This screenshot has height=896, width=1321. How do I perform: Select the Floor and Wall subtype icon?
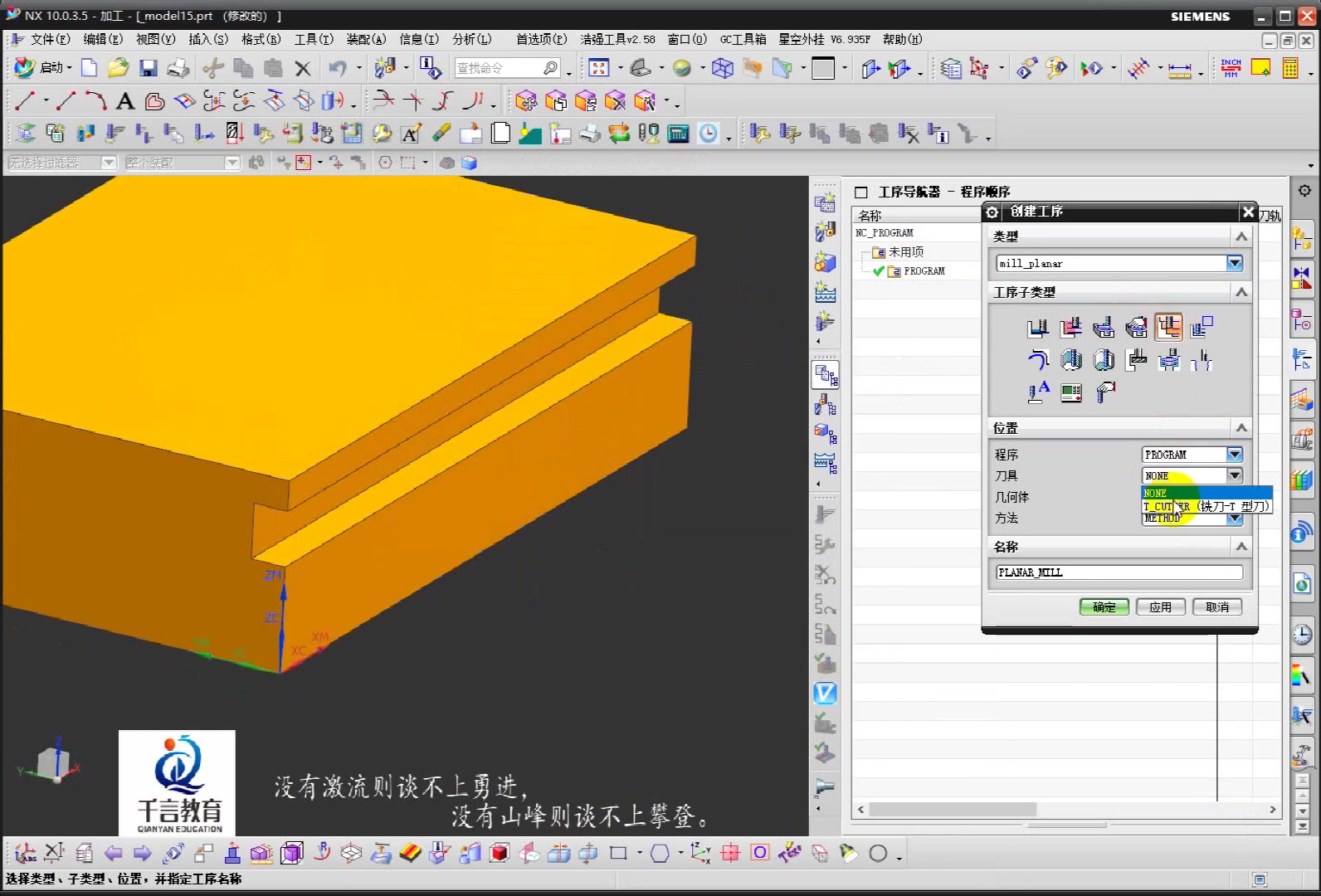tap(1037, 328)
